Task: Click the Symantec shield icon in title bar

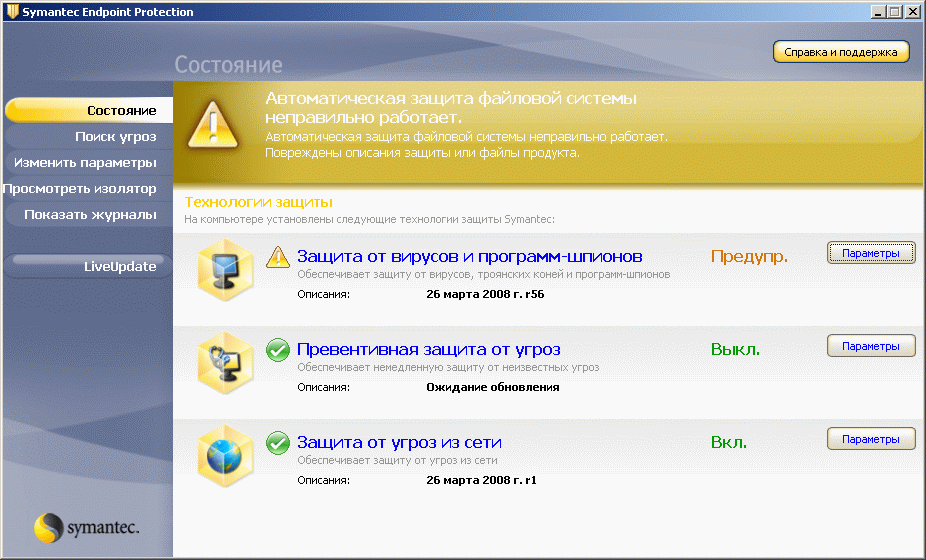Action: tap(12, 11)
